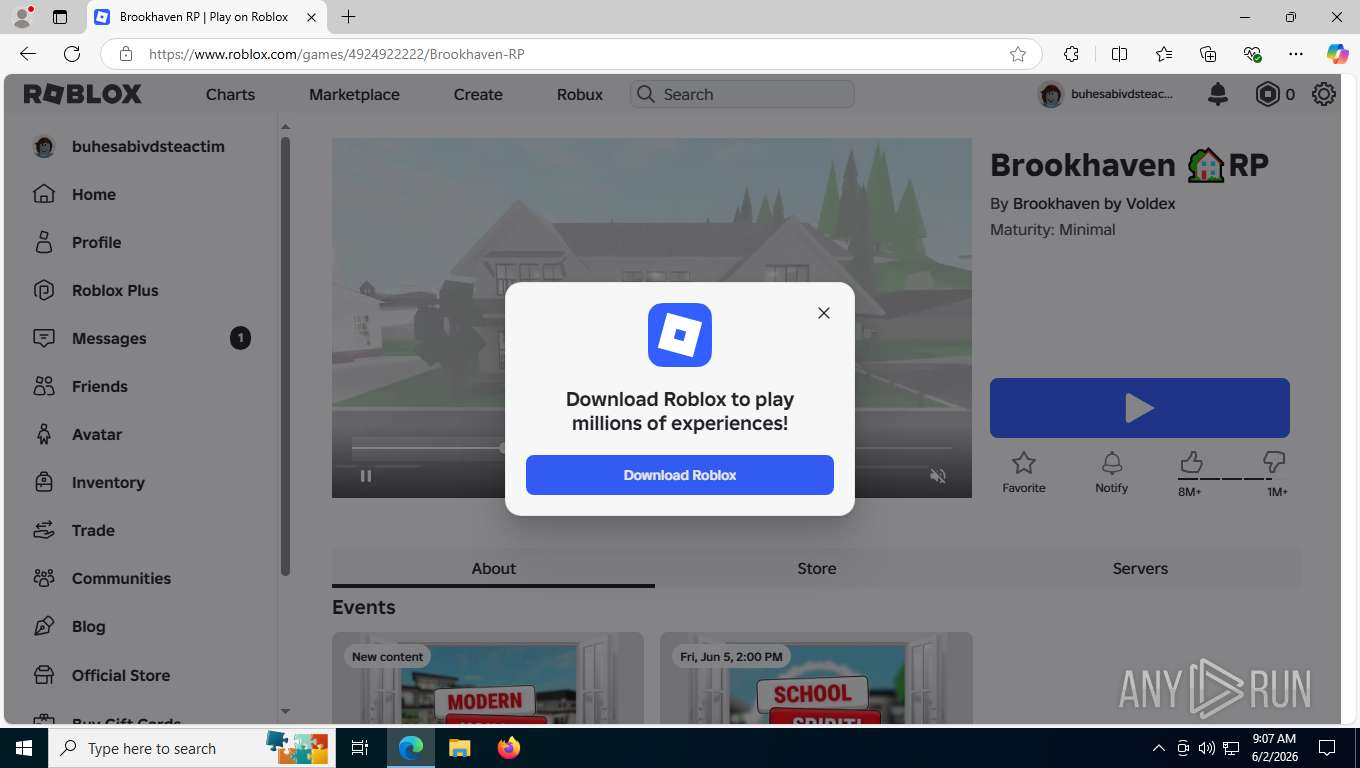Click the thumbs up like icon
The height and width of the screenshot is (768, 1360).
[1190, 462]
